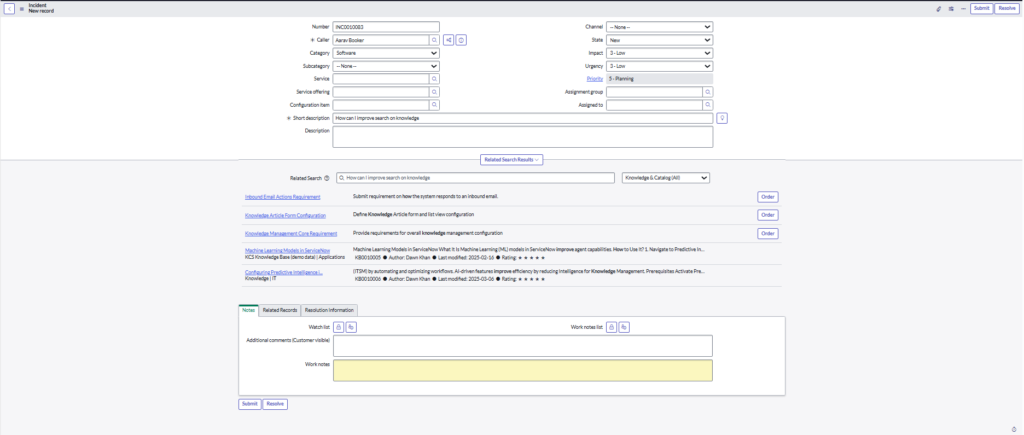Open the personalize form settings icon
Image resolution: width=1024 pixels, height=435 pixels.
point(950,8)
